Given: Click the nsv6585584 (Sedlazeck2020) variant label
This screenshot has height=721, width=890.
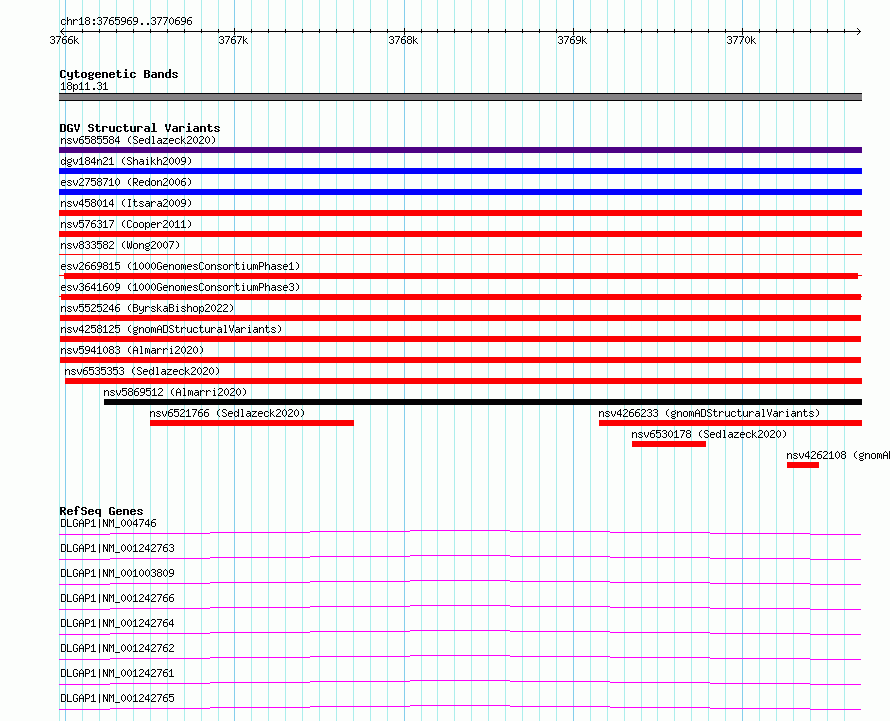Looking at the screenshot, I should (138, 140).
